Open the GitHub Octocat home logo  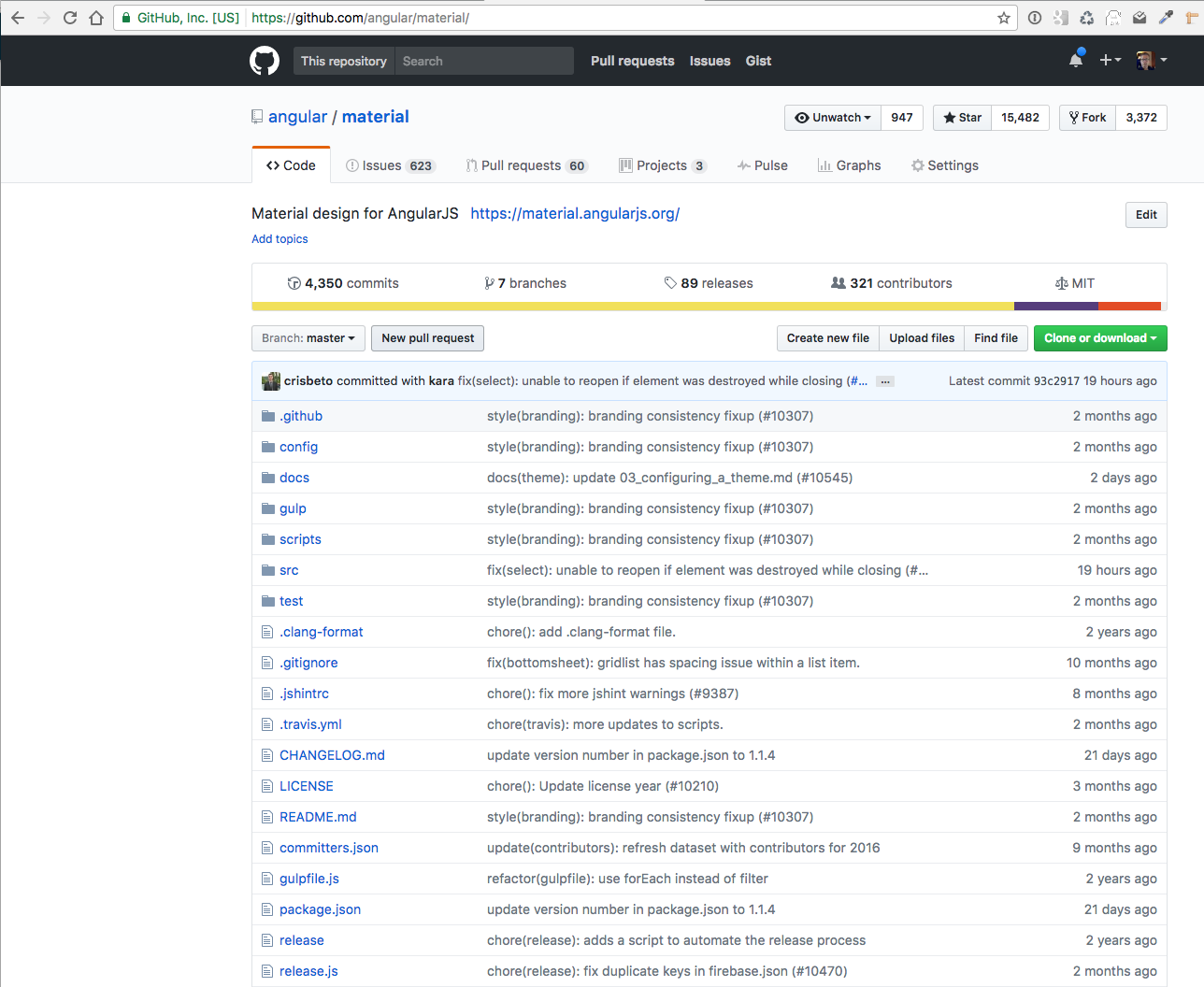coord(265,61)
